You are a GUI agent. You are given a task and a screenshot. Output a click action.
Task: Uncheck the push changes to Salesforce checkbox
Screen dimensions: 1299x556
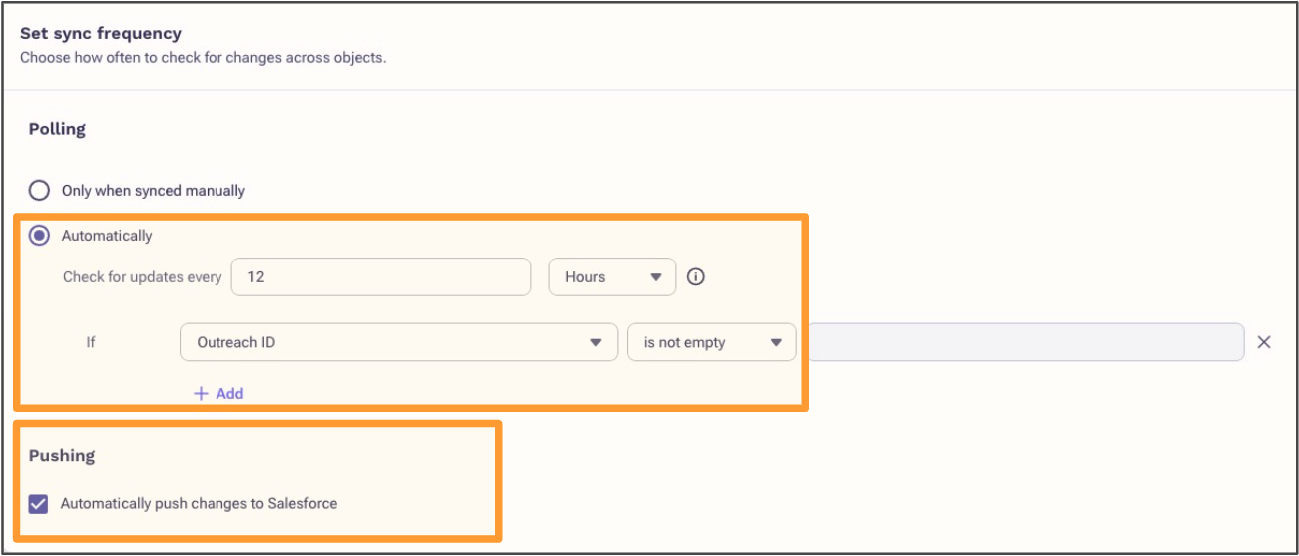click(38, 504)
